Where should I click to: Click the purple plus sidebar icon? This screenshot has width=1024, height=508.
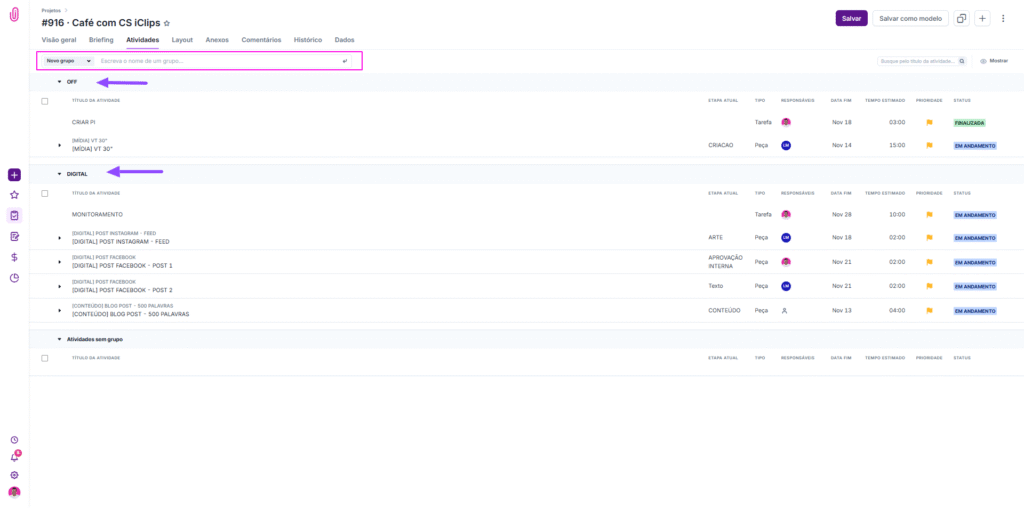pos(14,175)
